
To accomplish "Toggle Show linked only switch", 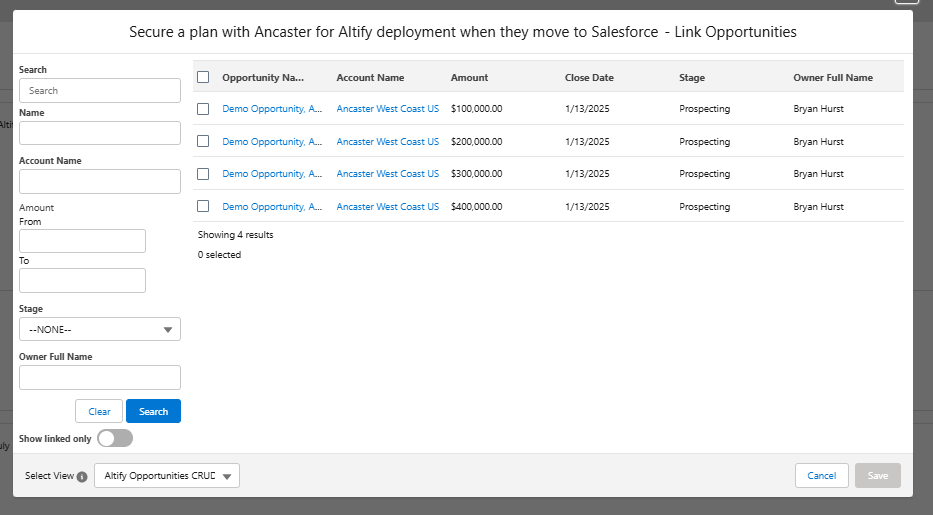I will 115,438.
